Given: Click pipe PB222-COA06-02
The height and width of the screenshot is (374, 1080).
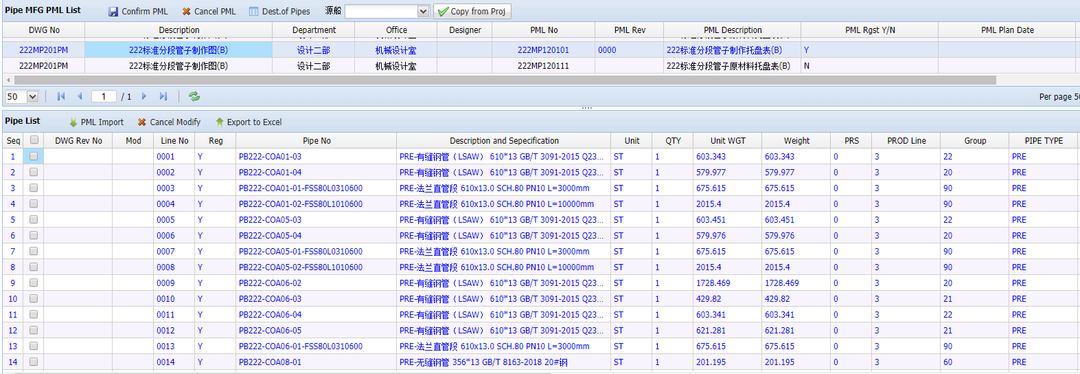Looking at the screenshot, I should tap(270, 283).
